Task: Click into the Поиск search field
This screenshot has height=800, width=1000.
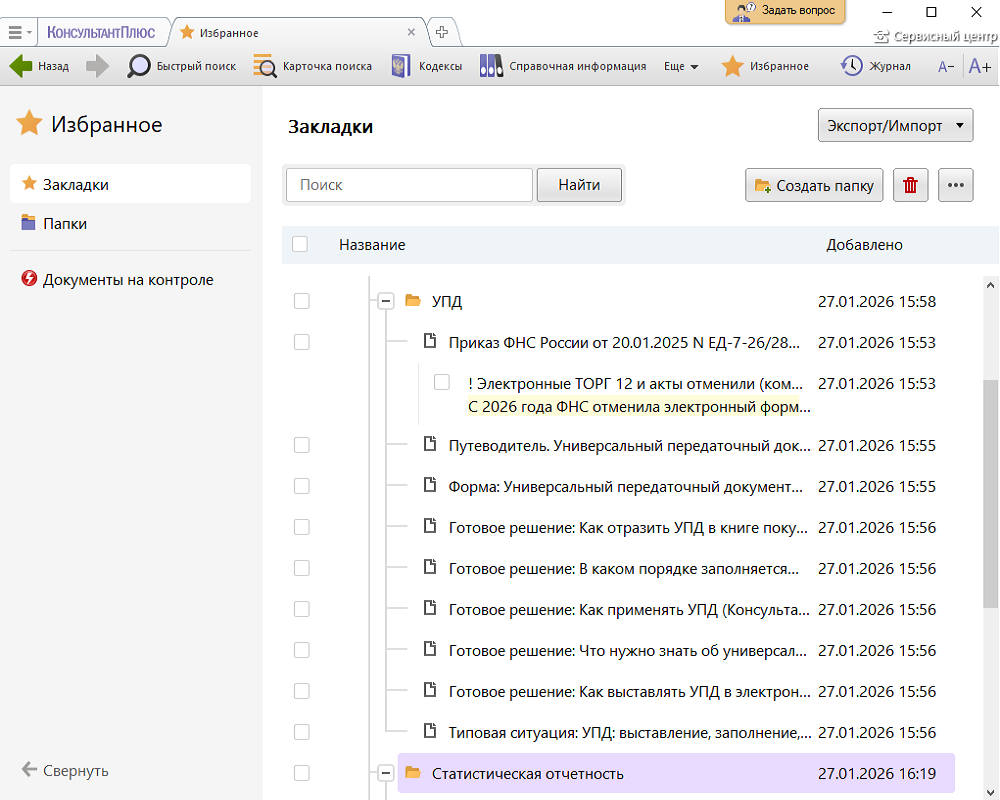Action: 409,185
